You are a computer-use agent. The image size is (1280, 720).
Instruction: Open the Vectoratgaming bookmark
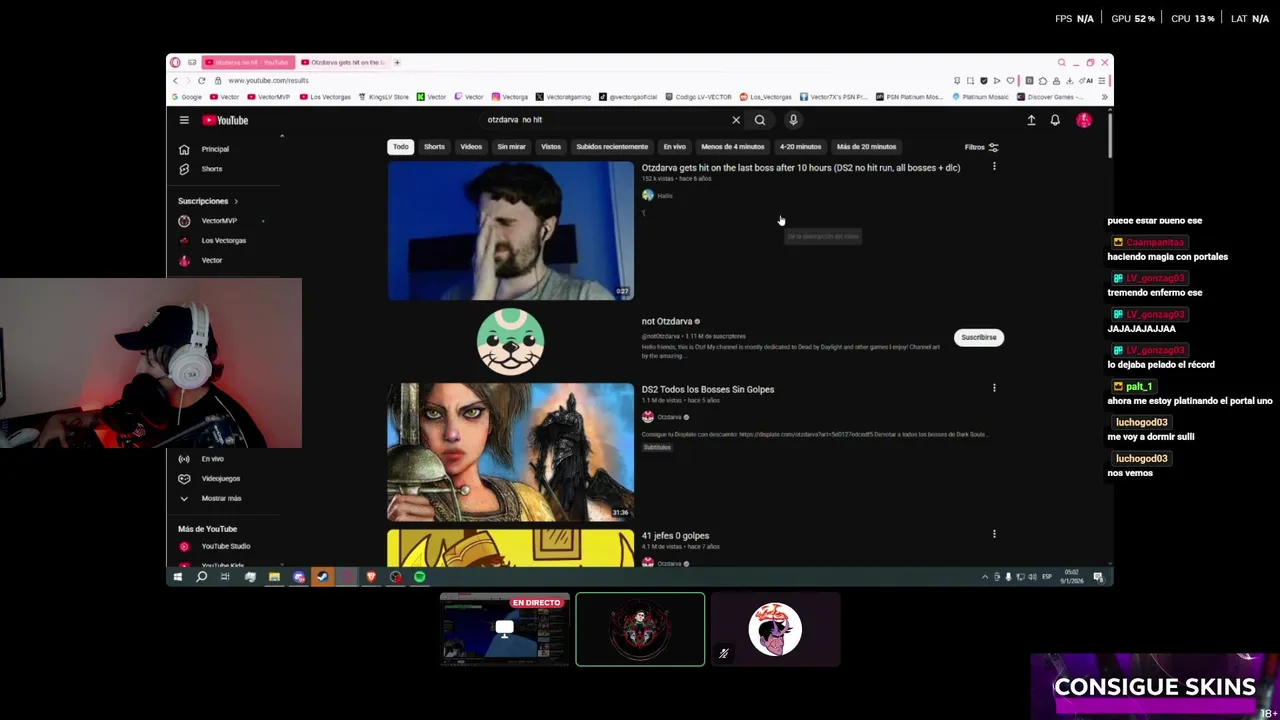563,97
